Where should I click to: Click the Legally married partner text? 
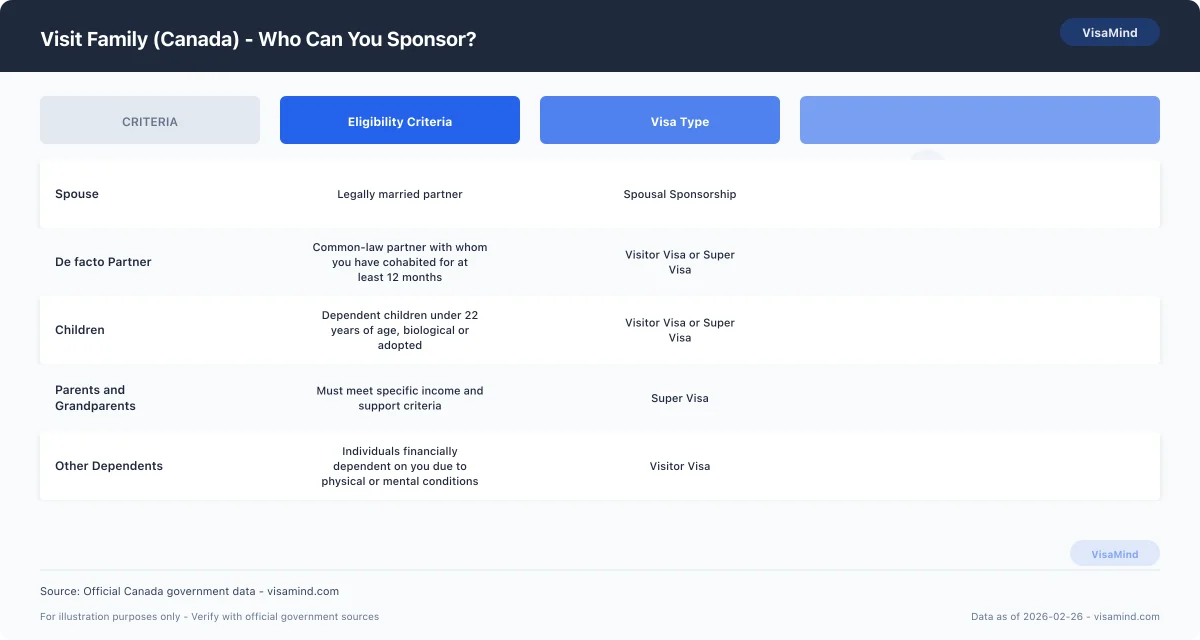coord(400,194)
